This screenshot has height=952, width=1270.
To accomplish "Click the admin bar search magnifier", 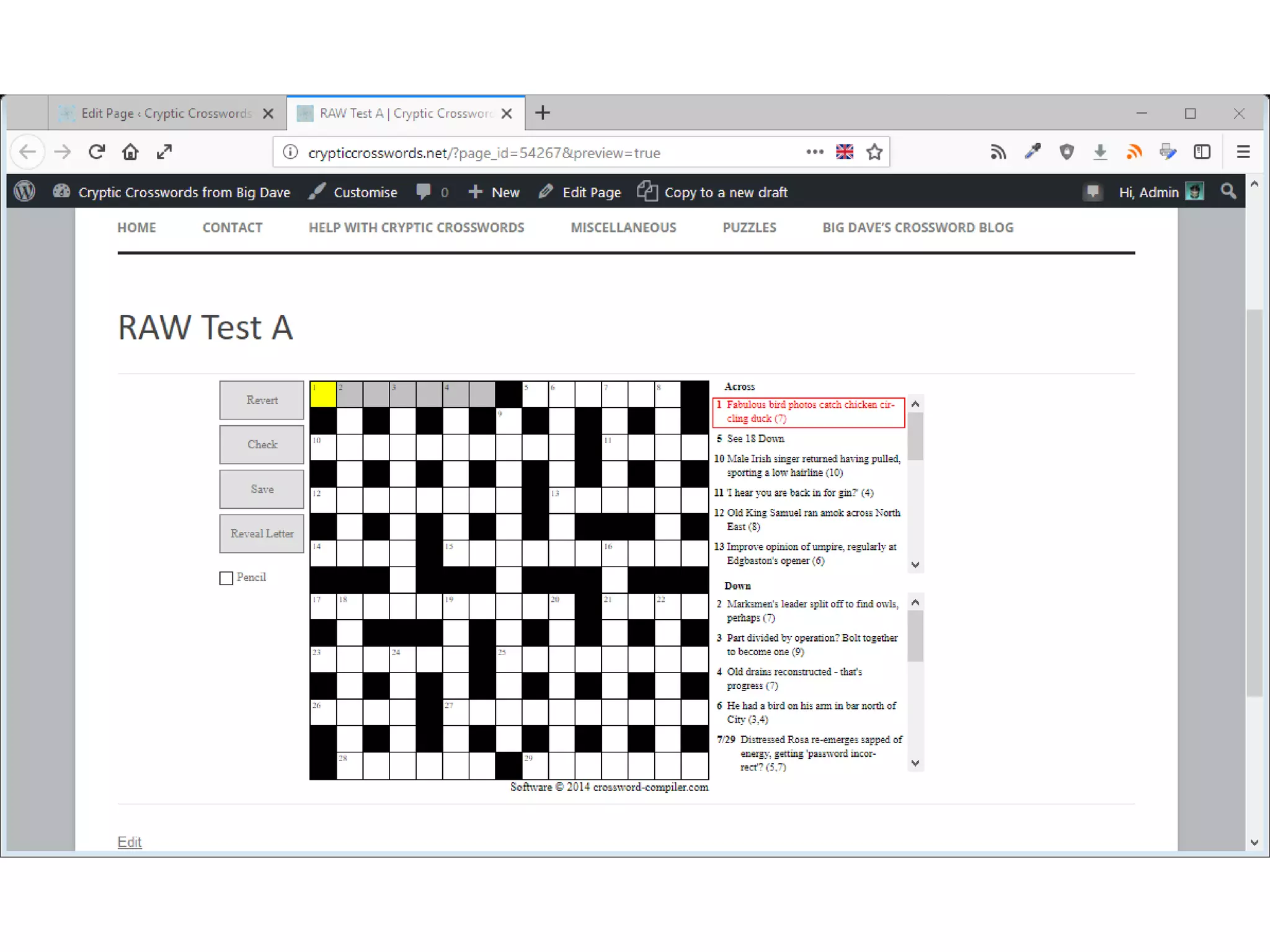I will [1228, 192].
